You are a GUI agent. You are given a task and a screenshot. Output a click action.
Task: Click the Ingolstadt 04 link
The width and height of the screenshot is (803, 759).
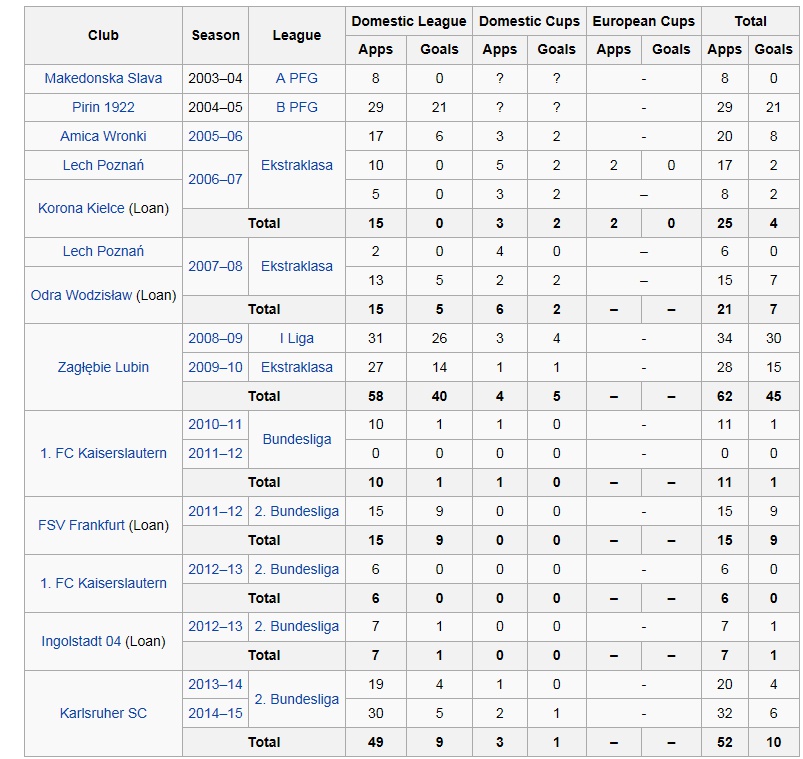click(x=81, y=641)
